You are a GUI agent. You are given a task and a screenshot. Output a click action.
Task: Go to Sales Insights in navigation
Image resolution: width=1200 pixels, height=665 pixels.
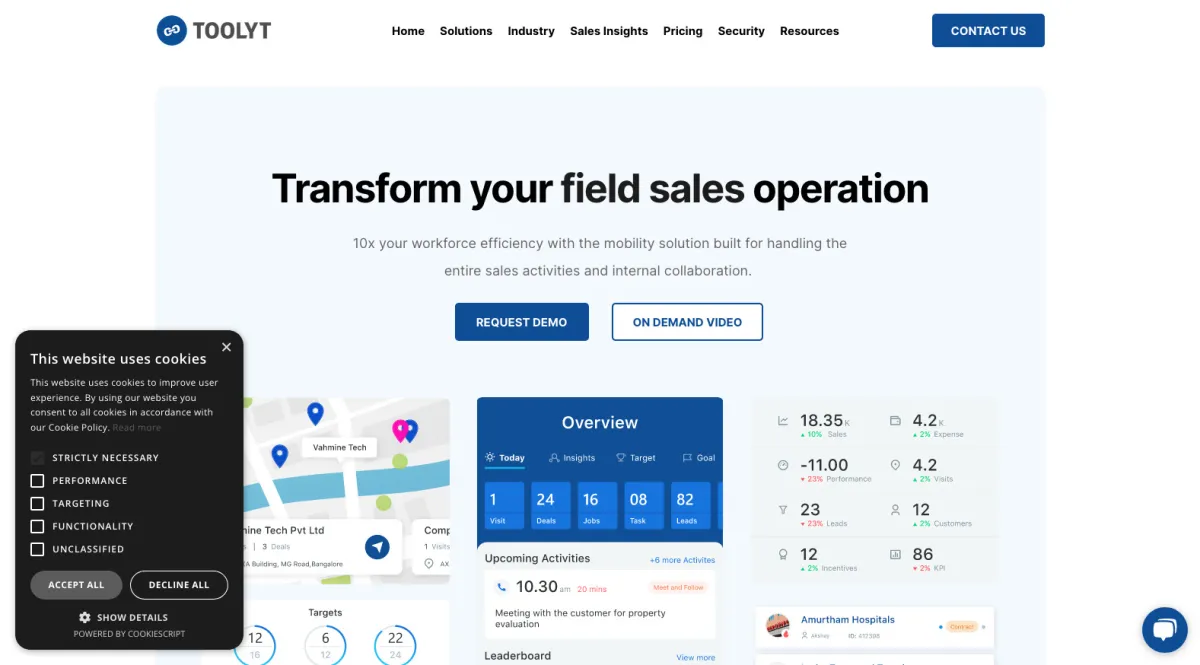pos(609,31)
